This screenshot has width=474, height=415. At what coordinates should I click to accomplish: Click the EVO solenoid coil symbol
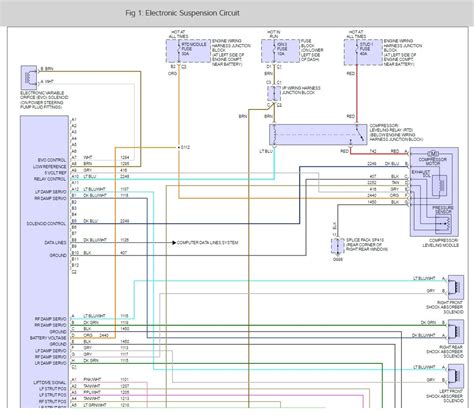click(x=29, y=77)
